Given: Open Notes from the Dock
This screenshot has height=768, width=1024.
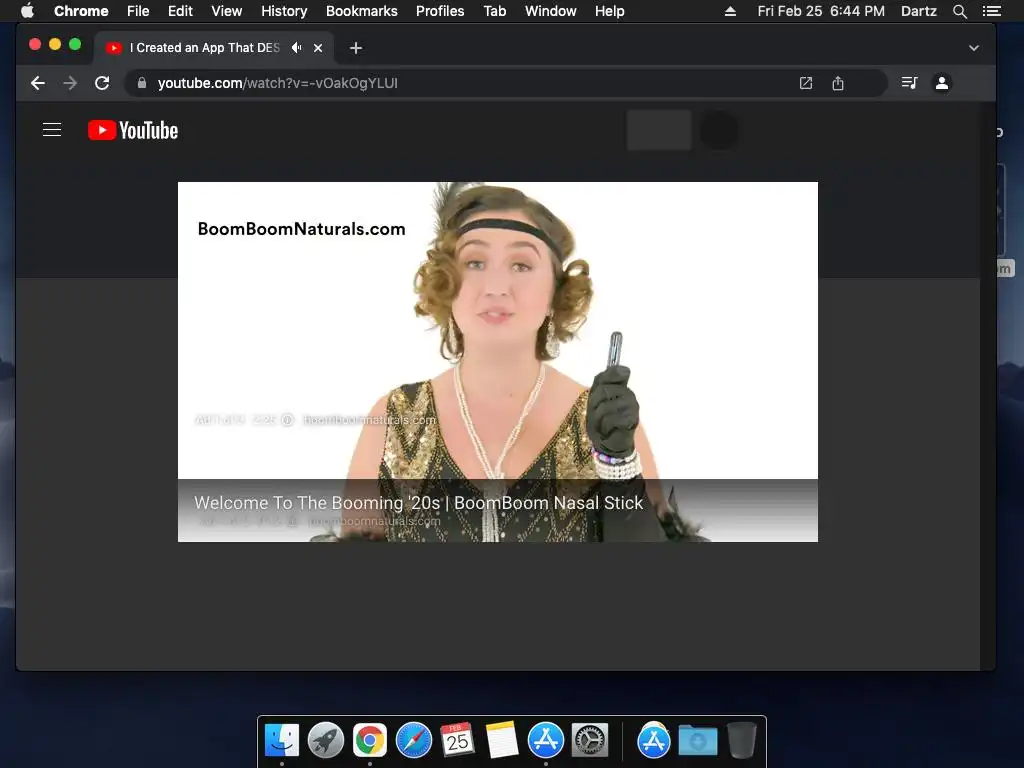Looking at the screenshot, I should [x=502, y=741].
